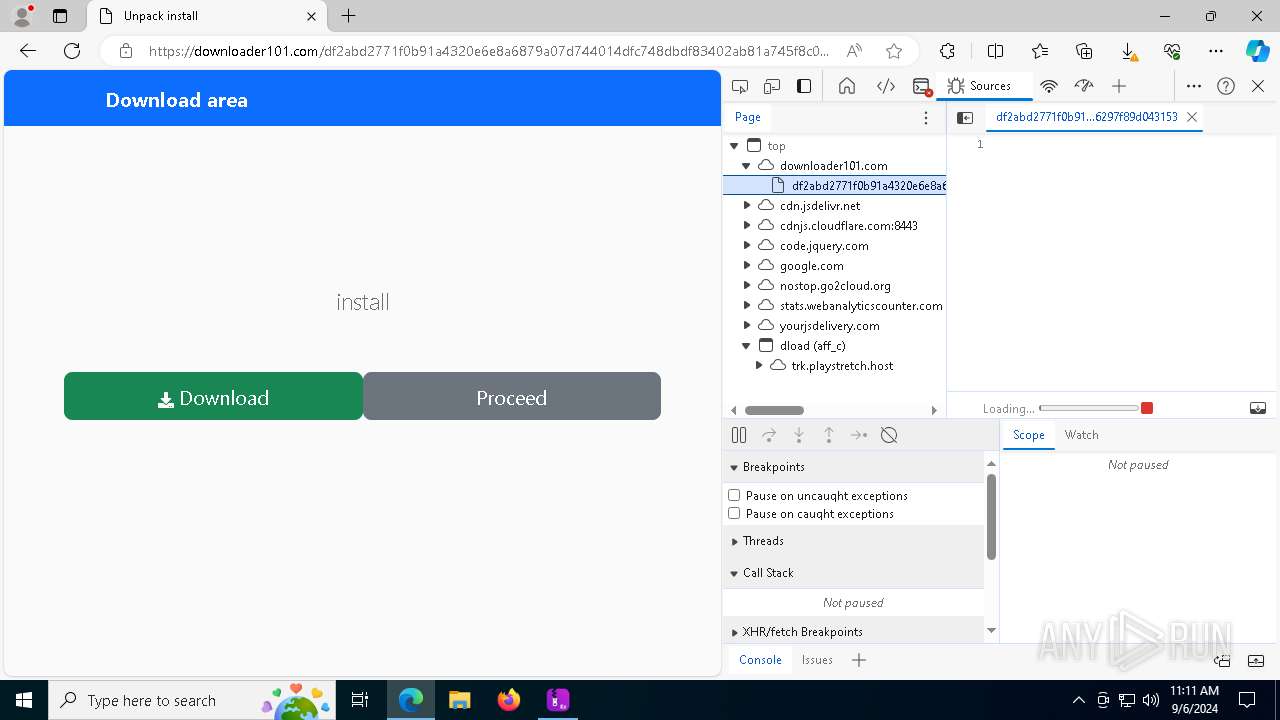This screenshot has width=1280, height=720.
Task: Switch to the Watch tab
Action: [x=1081, y=435]
